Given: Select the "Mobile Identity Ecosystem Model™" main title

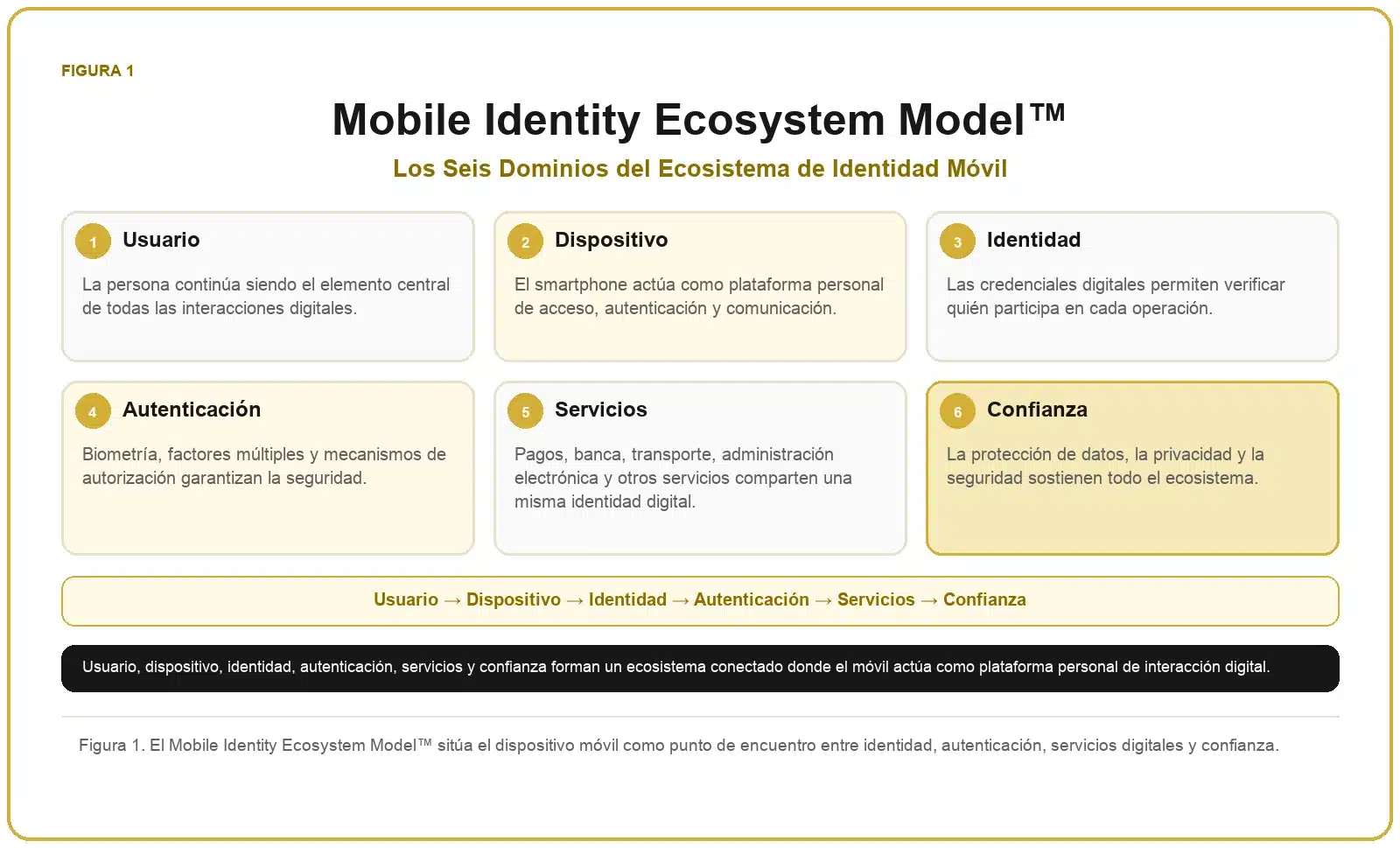Looking at the screenshot, I should pos(698,119).
